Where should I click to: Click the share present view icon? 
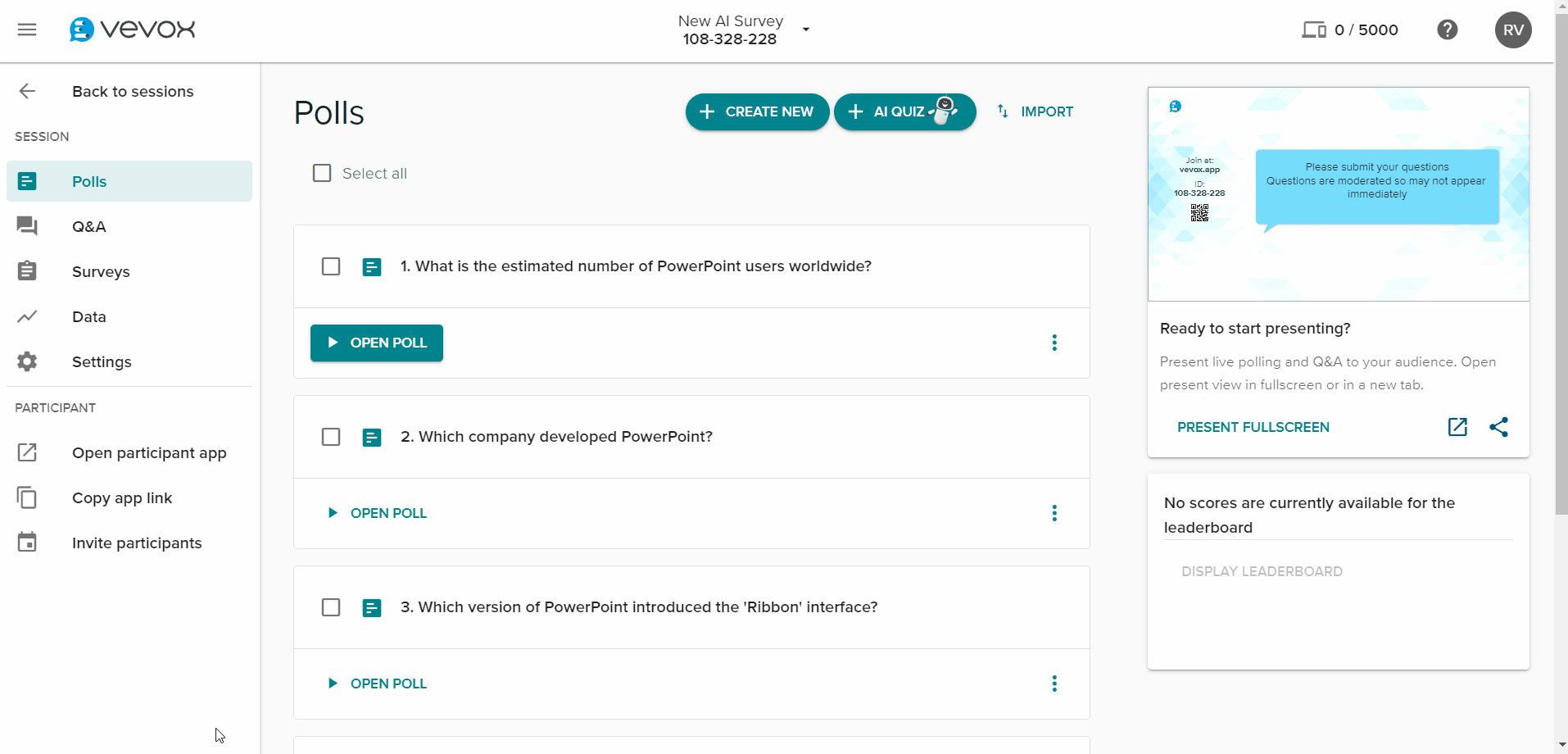point(1498,427)
